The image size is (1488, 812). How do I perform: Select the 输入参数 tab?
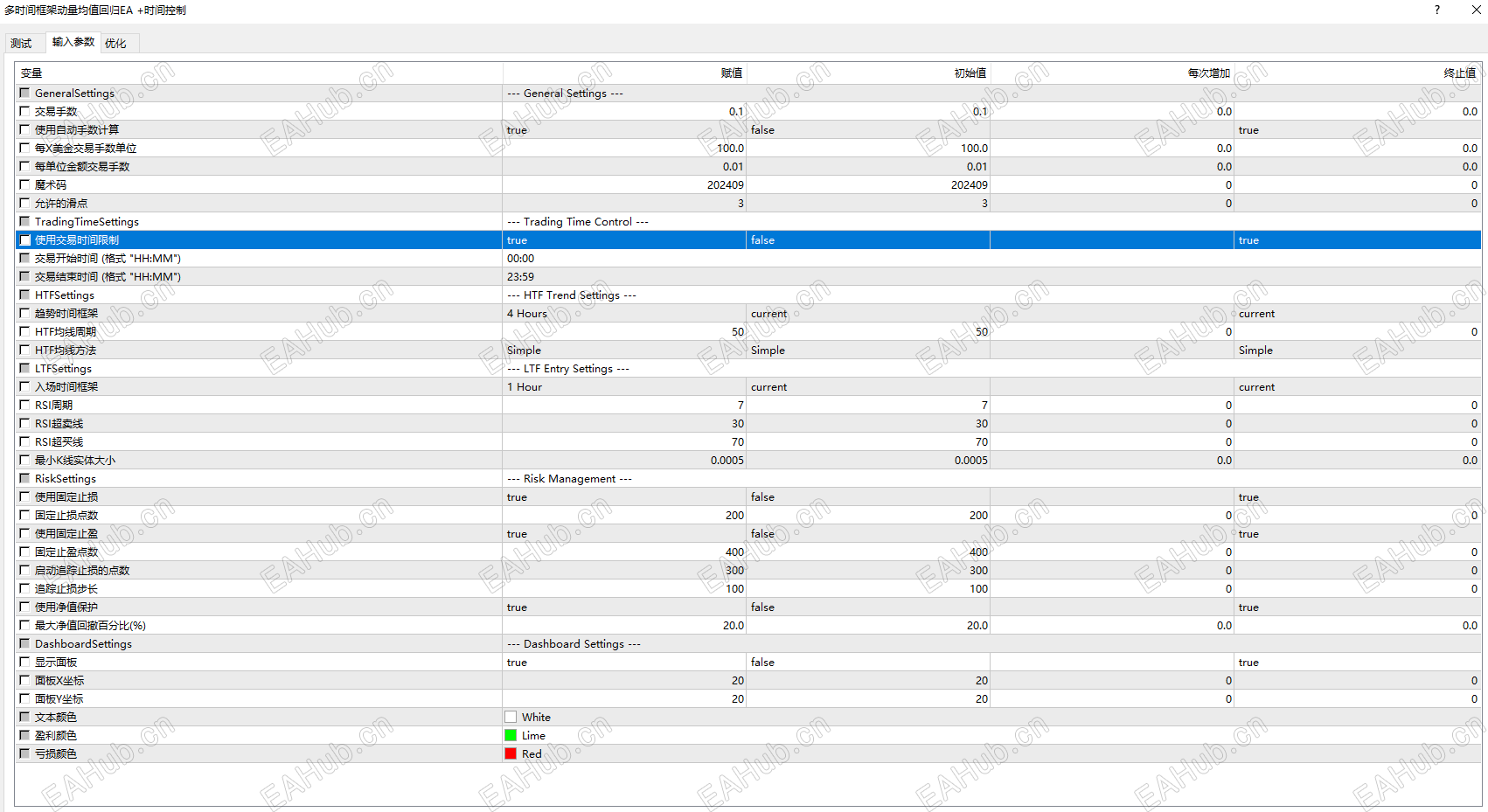coord(73,42)
